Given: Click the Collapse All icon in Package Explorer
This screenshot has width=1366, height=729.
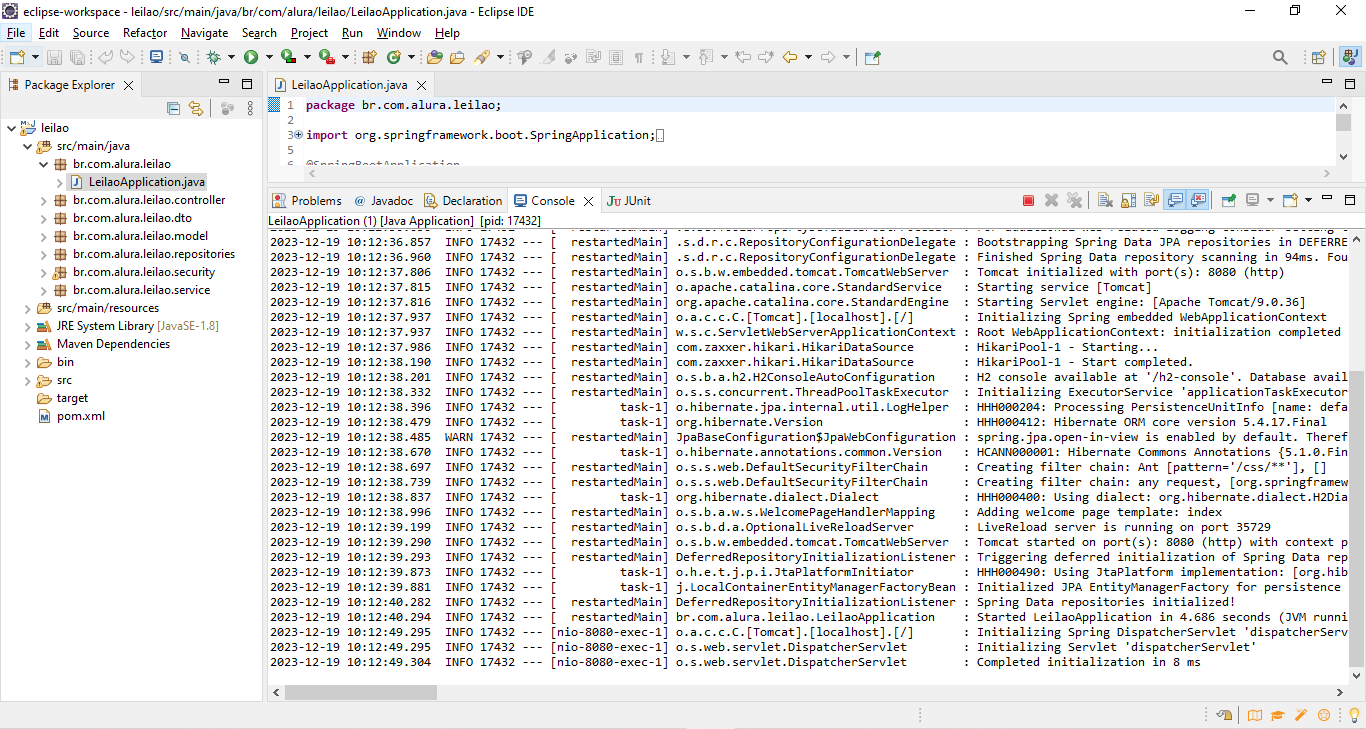Looking at the screenshot, I should 173,108.
